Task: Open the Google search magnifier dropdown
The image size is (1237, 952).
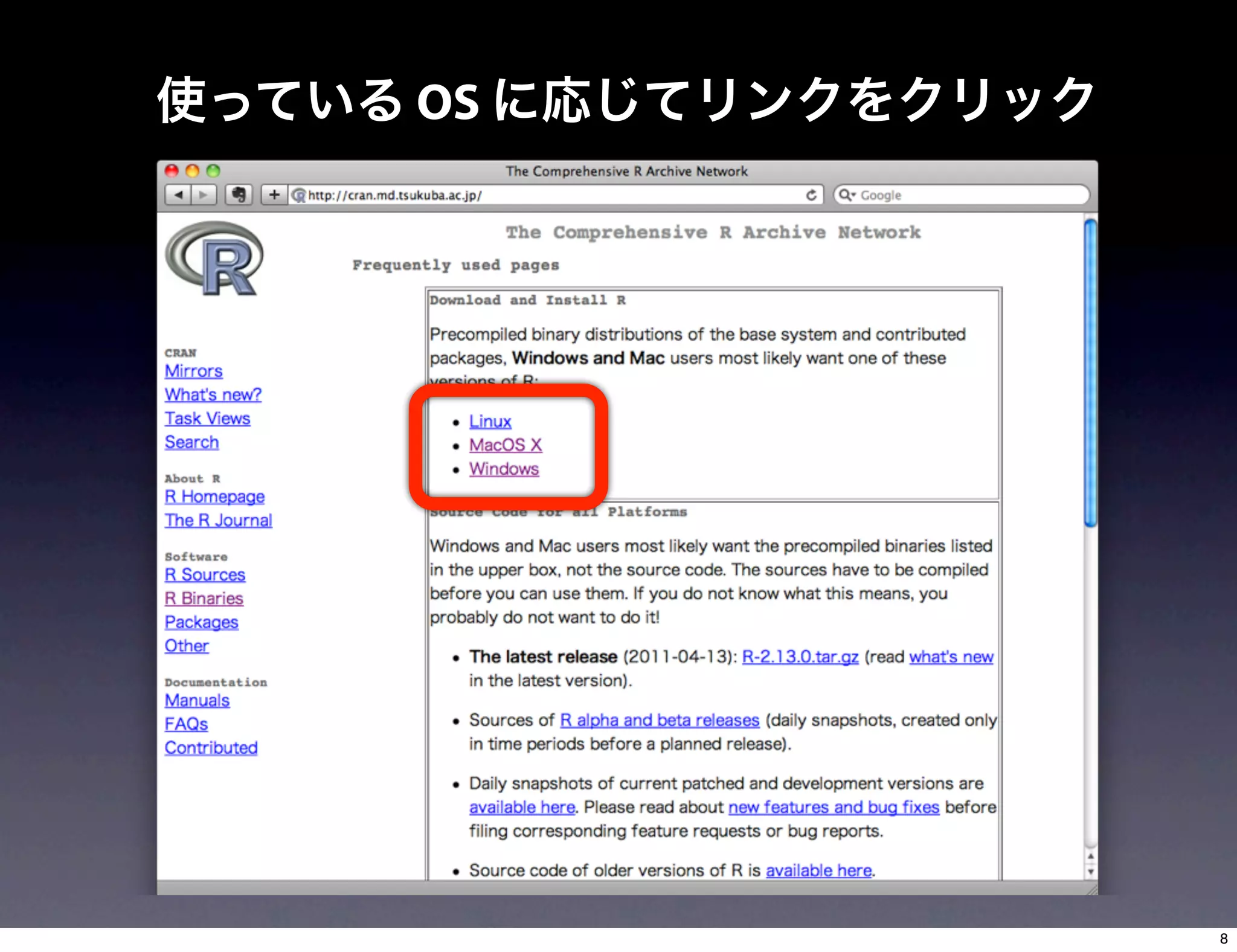Action: pyautogui.click(x=847, y=195)
